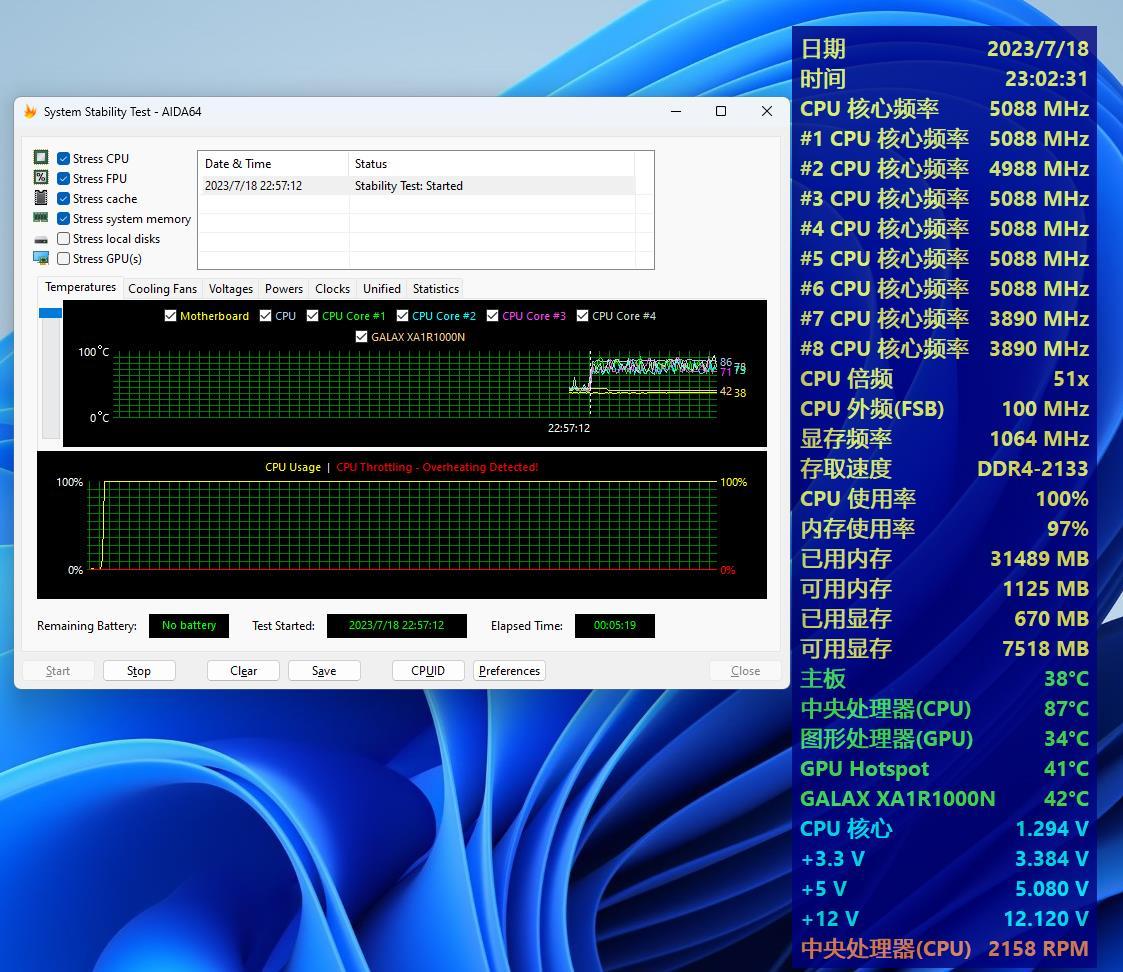Open the Unified tab
This screenshot has height=972, width=1123.
[382, 289]
